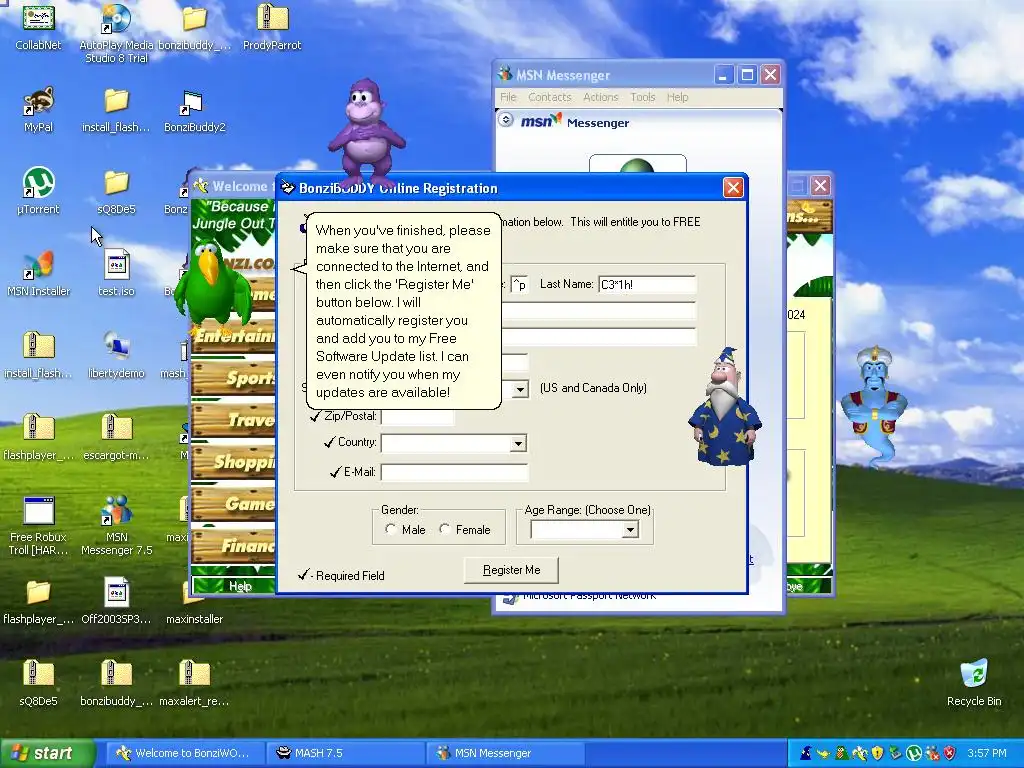Viewport: 1024px width, 768px height.
Task: Click the Games wooden sign button
Action: [x=234, y=503]
